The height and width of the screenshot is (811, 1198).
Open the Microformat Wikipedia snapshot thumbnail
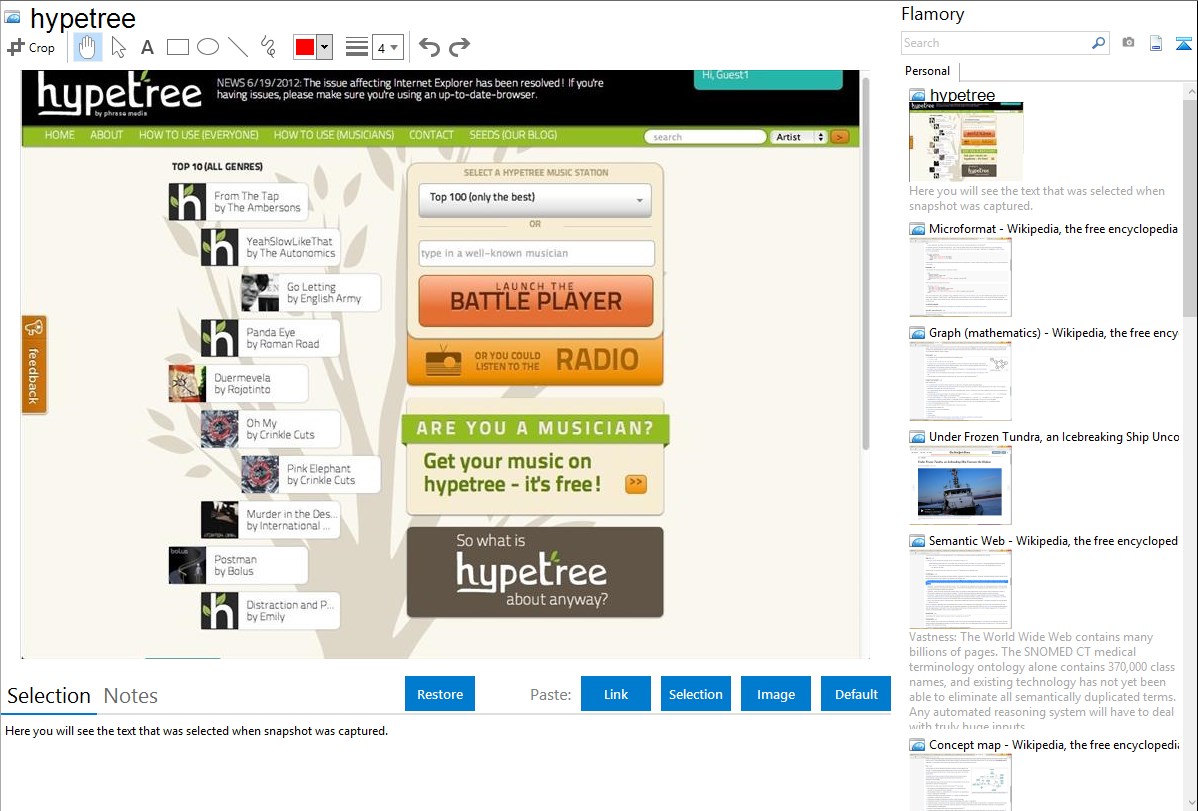(x=960, y=277)
